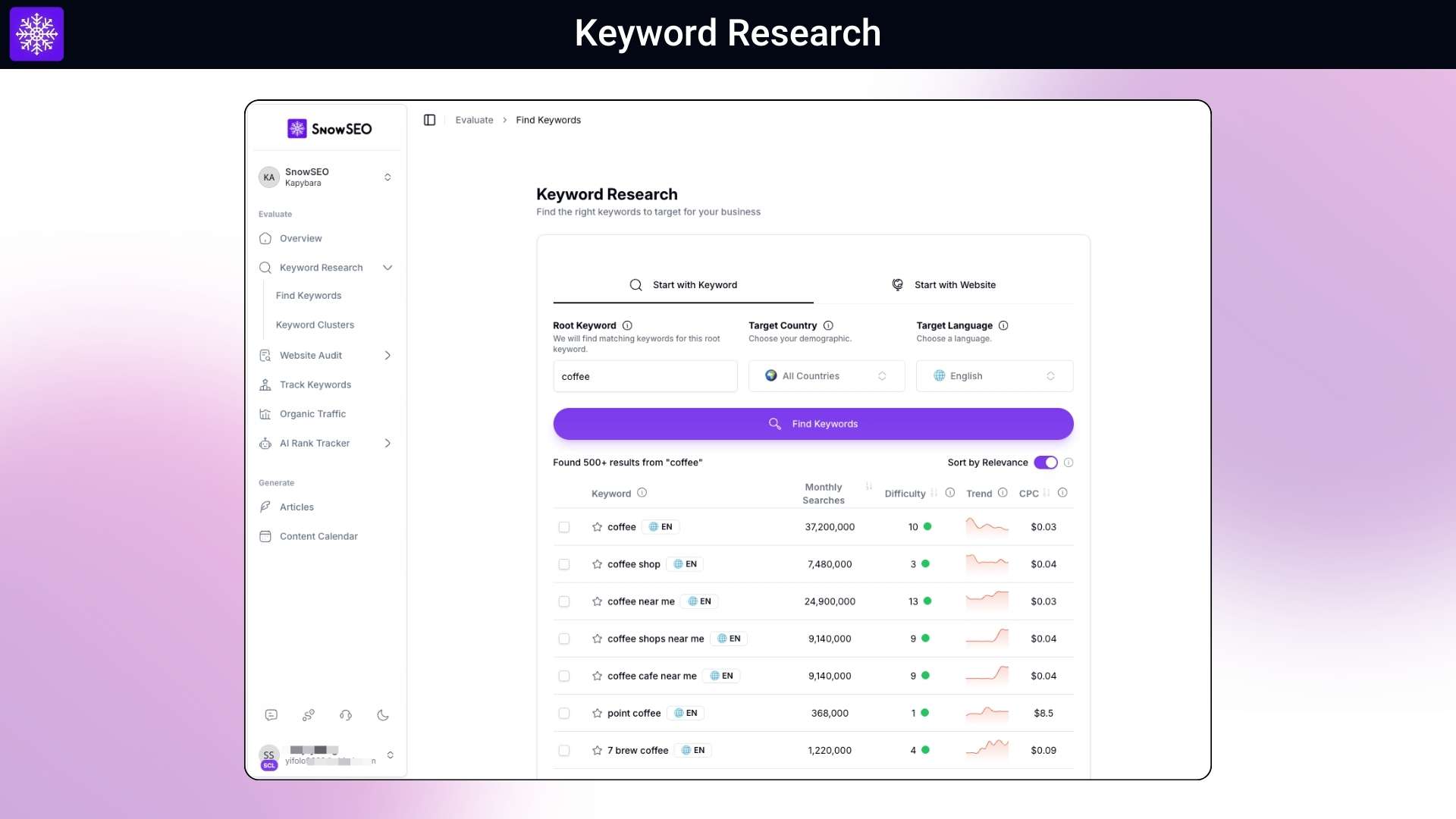Toggle the sidebar panel icon near breadcrumb
1456x819 pixels.
(429, 120)
